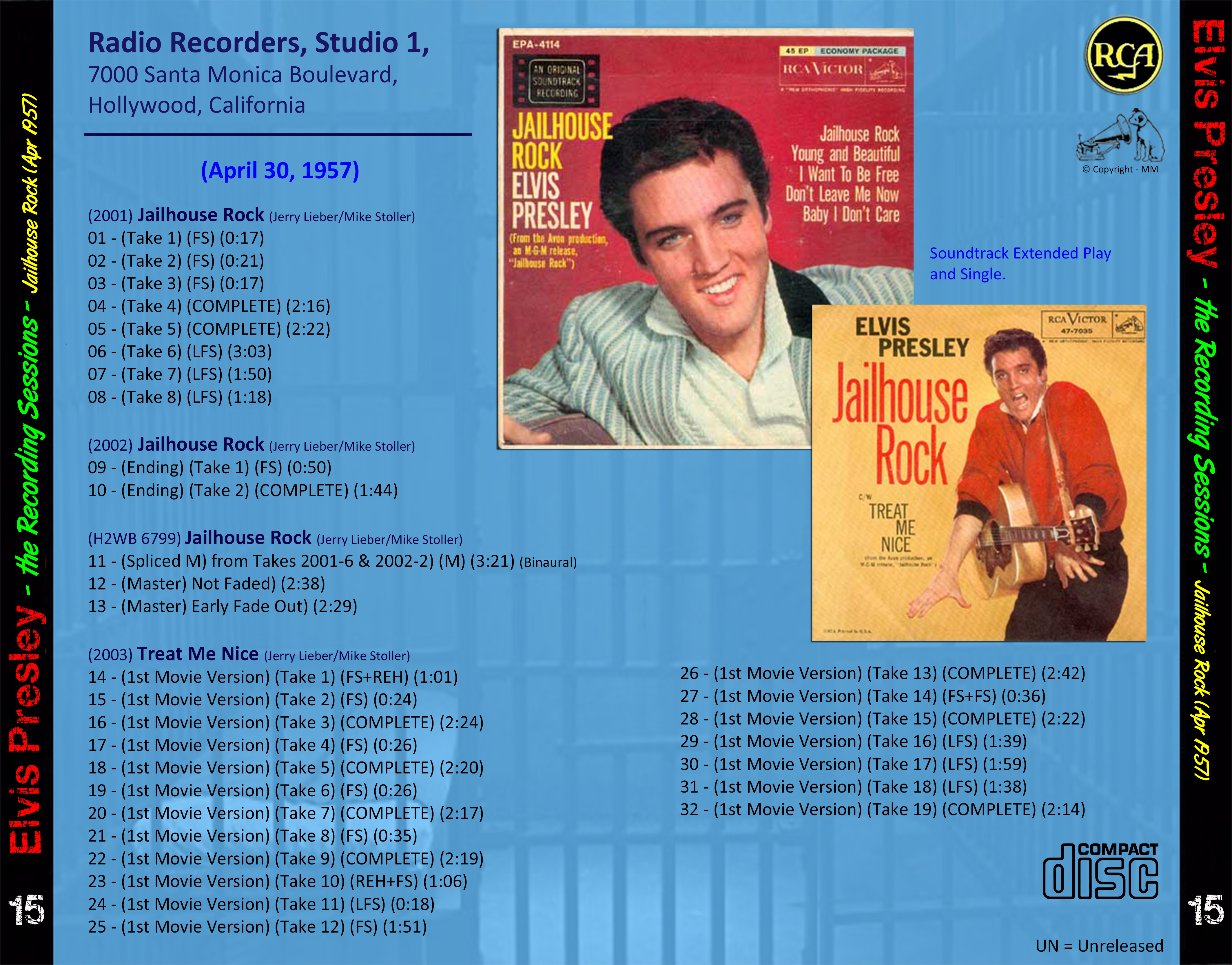Click the number 15 on the left spine
The image size is (1232, 965).
coord(26,910)
